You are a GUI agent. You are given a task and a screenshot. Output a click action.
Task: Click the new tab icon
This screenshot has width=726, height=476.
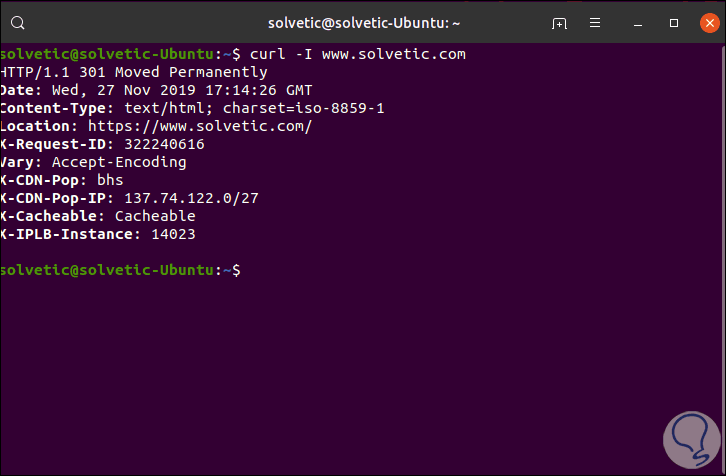coord(559,22)
